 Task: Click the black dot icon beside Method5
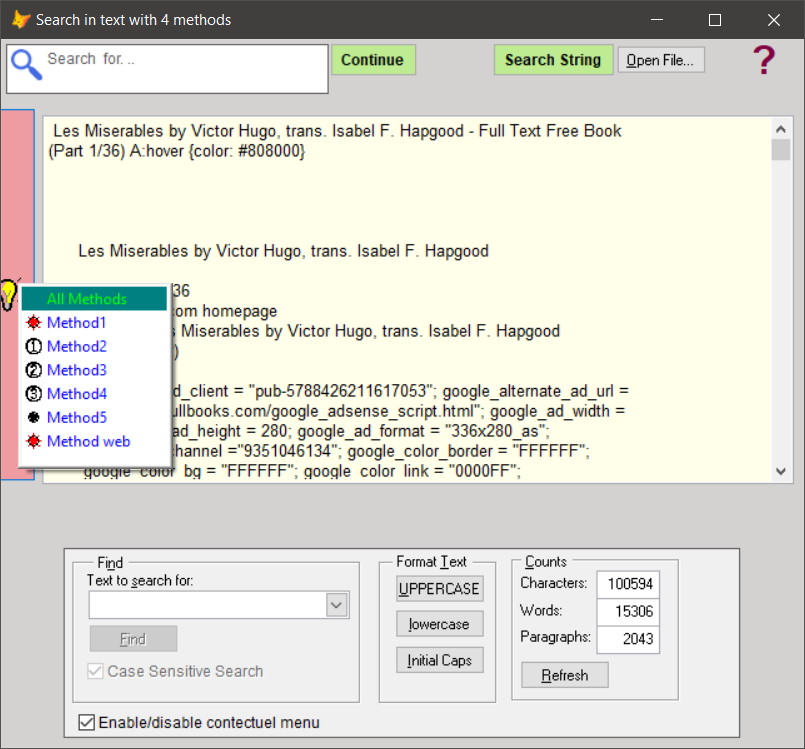(x=33, y=417)
